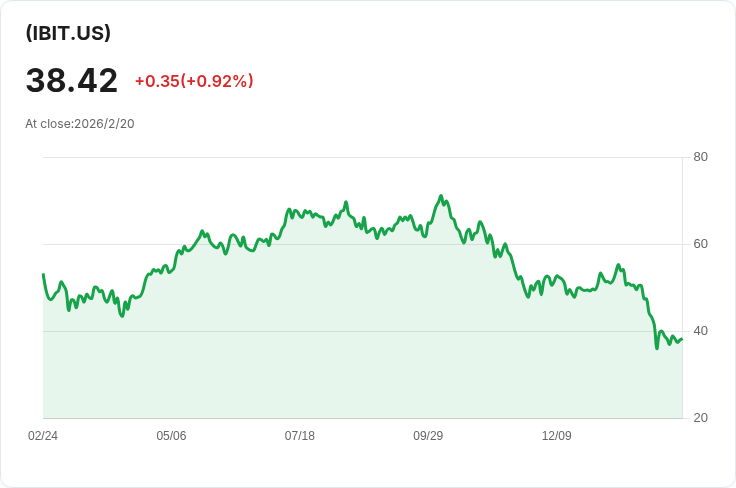Click the 02/24 date on the time axis

click(x=43, y=436)
